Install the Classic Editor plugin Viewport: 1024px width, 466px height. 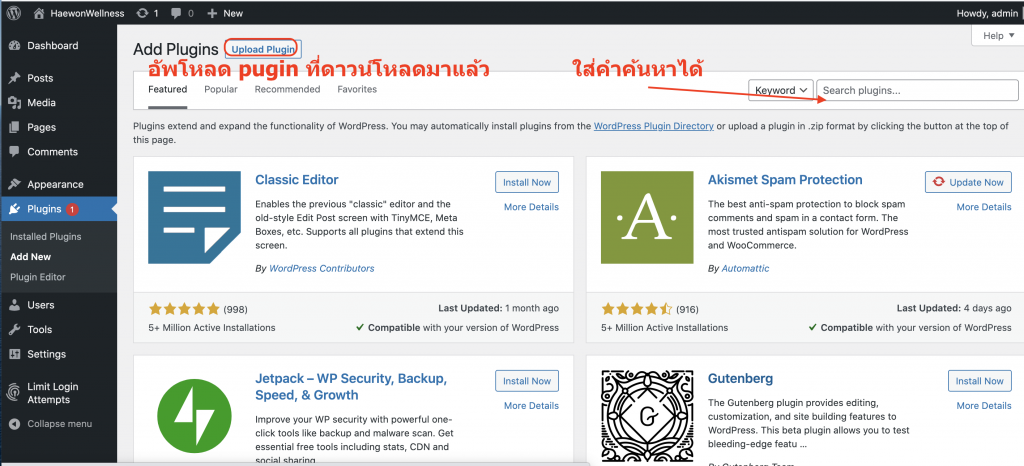click(x=527, y=182)
